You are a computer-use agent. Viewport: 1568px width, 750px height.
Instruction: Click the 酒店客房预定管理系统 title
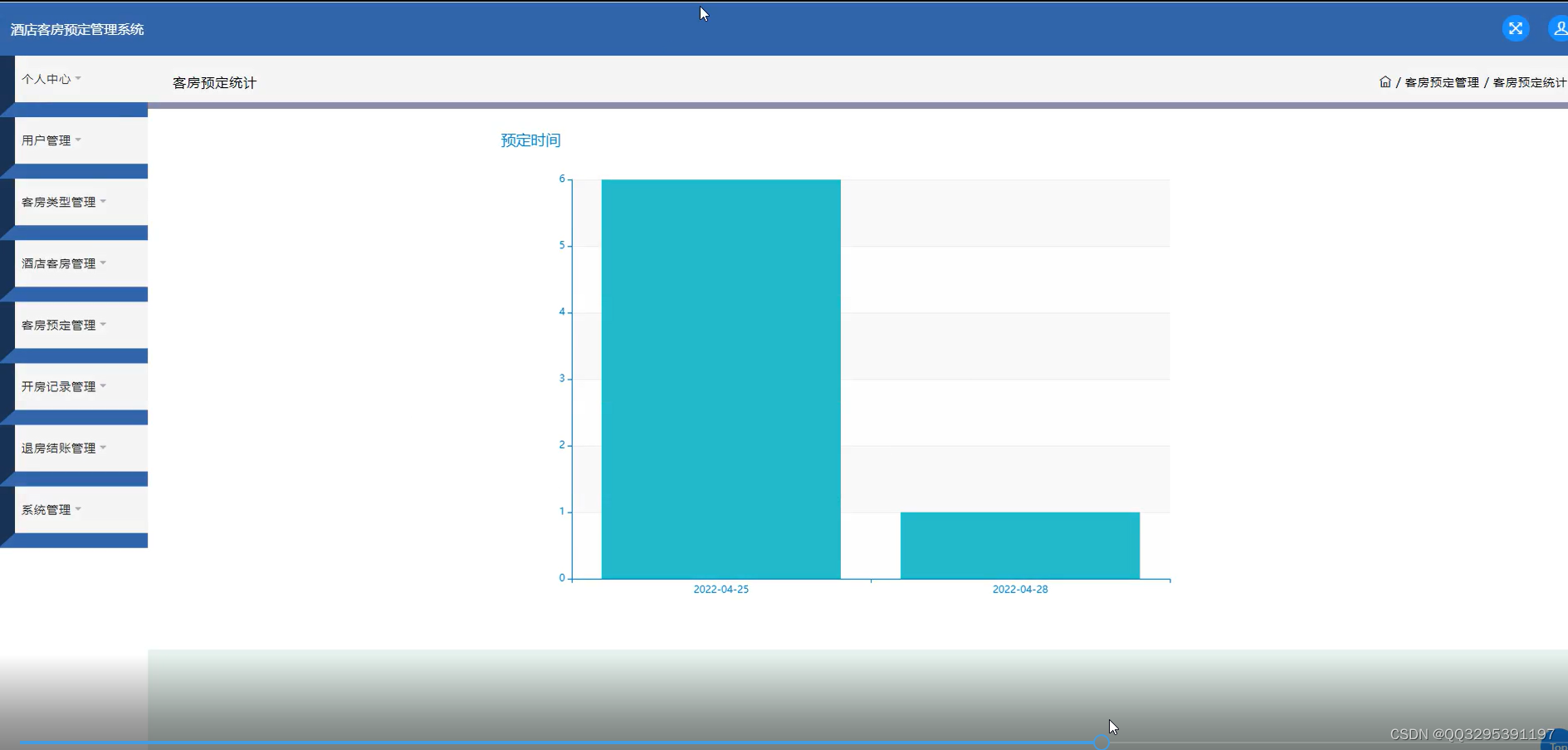pos(77,29)
